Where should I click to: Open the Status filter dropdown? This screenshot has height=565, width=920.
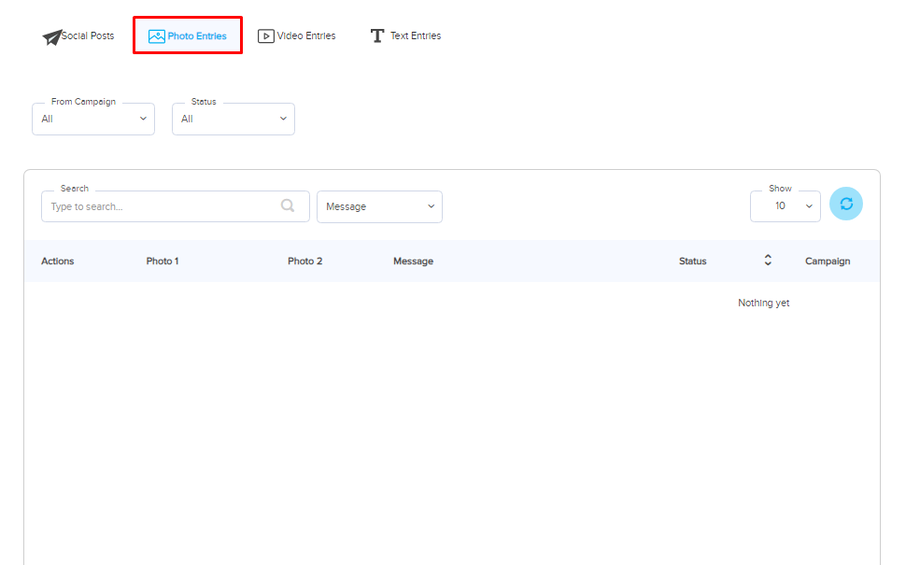click(234, 119)
